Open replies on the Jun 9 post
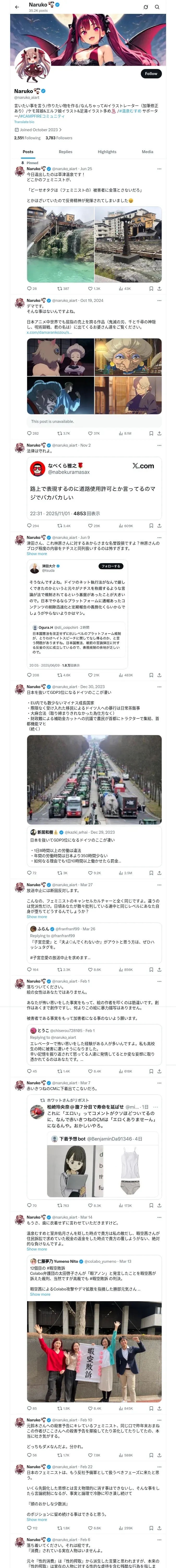The height and width of the screenshot is (1568, 176). [x=33, y=675]
